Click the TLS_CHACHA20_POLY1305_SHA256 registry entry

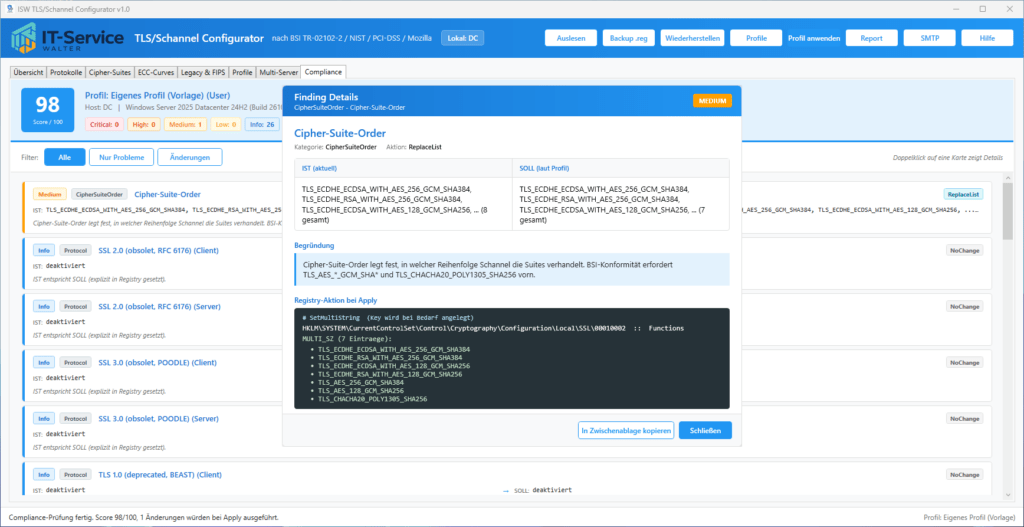pos(372,398)
